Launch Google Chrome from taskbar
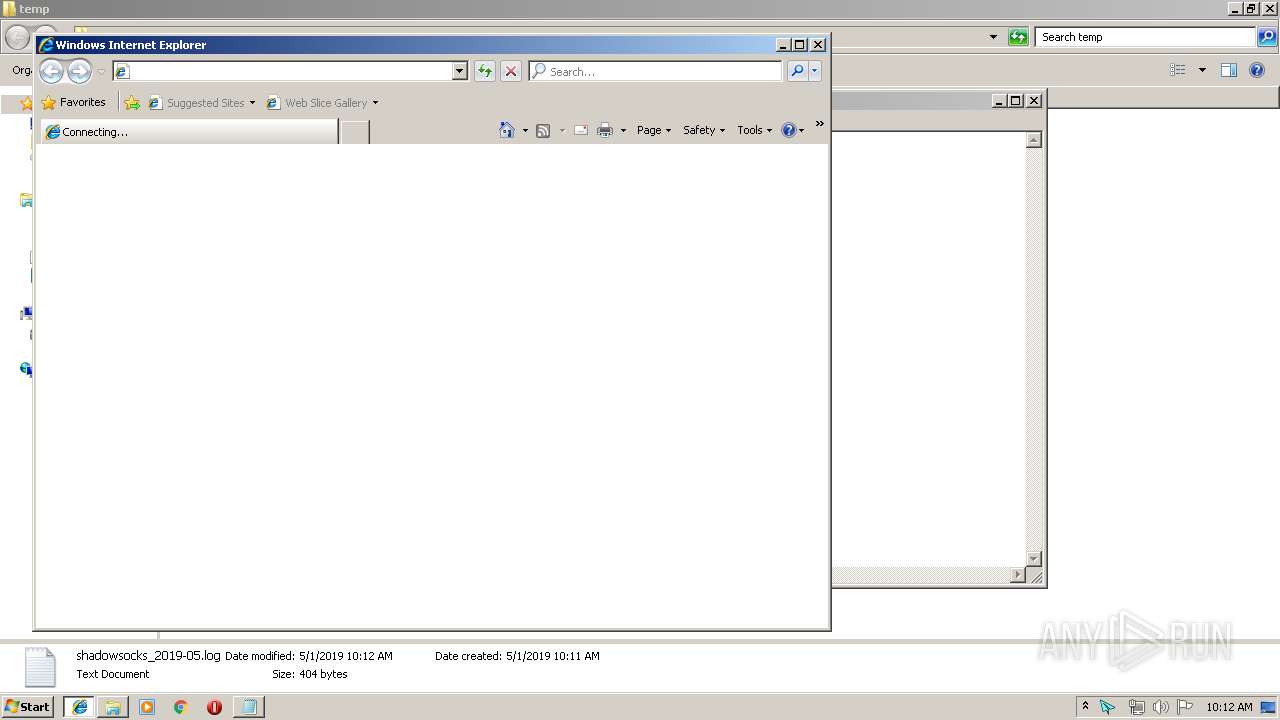Screen dimensions: 1280x720 (180, 706)
